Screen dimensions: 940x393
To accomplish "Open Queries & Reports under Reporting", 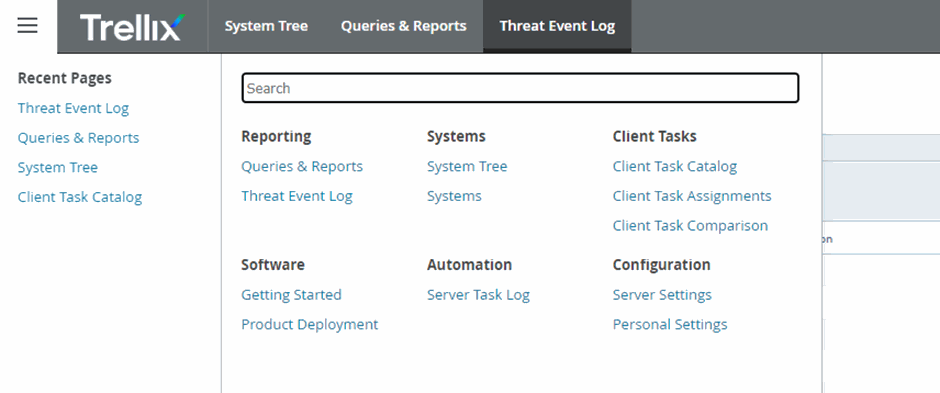I will coord(302,166).
